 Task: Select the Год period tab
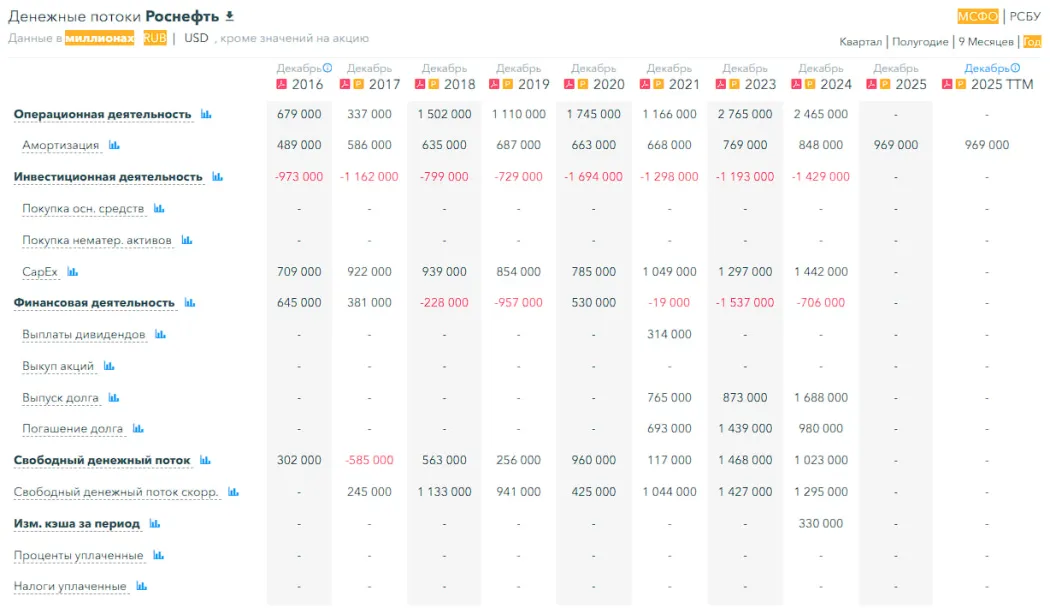coord(1032,42)
